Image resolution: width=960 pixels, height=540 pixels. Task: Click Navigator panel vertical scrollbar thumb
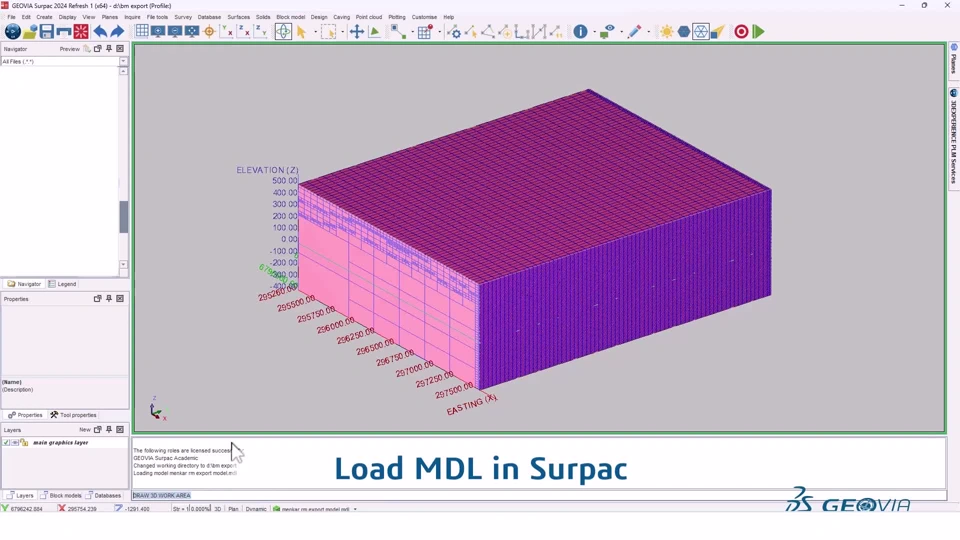point(124,217)
